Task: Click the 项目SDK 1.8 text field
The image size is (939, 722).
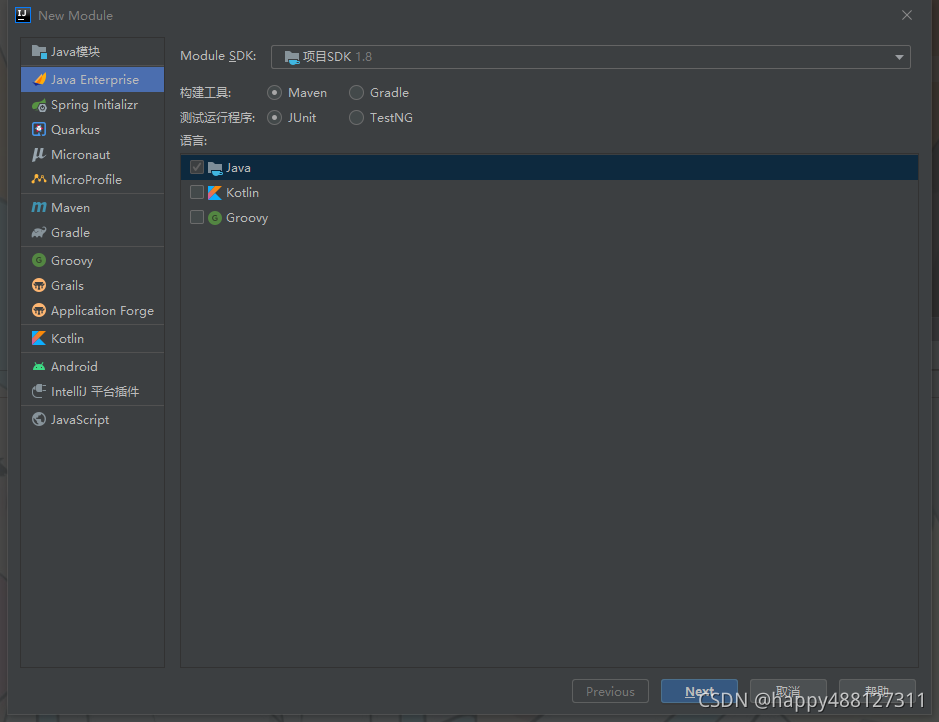Action: [590, 57]
